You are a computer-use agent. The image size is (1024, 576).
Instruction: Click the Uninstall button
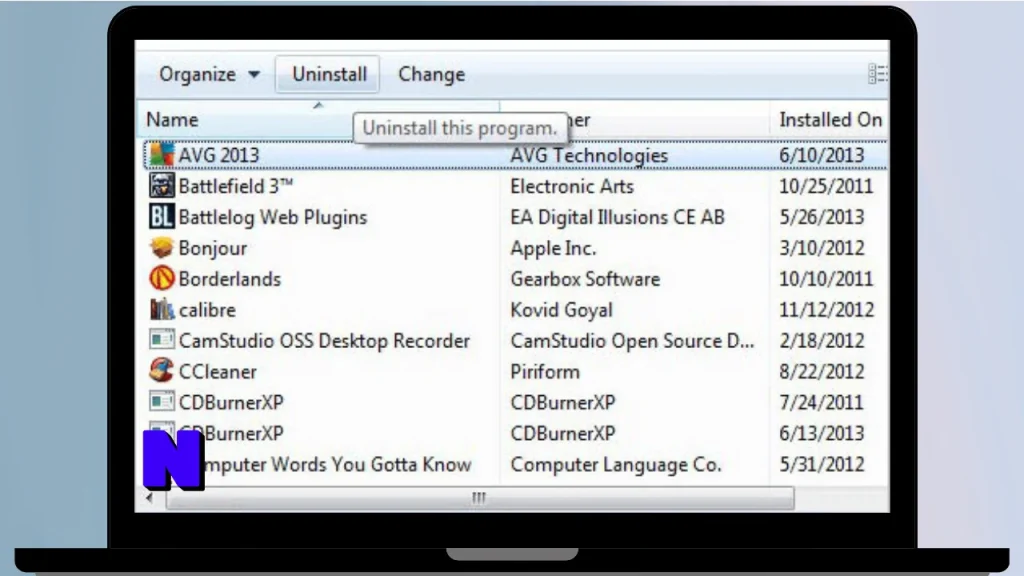pyautogui.click(x=328, y=74)
